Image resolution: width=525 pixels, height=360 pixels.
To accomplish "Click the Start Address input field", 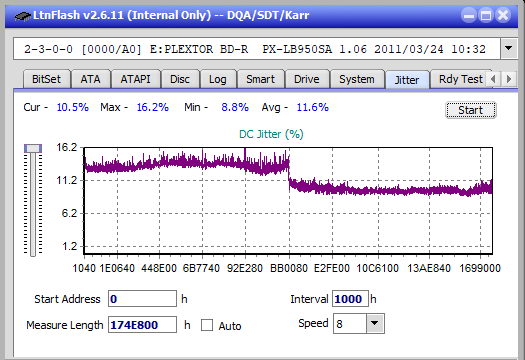I will [x=142, y=299].
